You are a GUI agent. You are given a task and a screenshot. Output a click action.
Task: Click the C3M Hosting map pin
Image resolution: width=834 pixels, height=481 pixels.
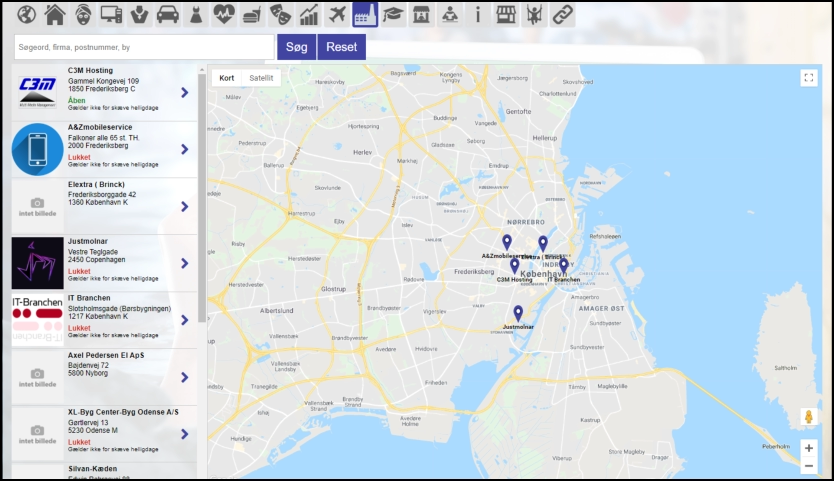(514, 266)
